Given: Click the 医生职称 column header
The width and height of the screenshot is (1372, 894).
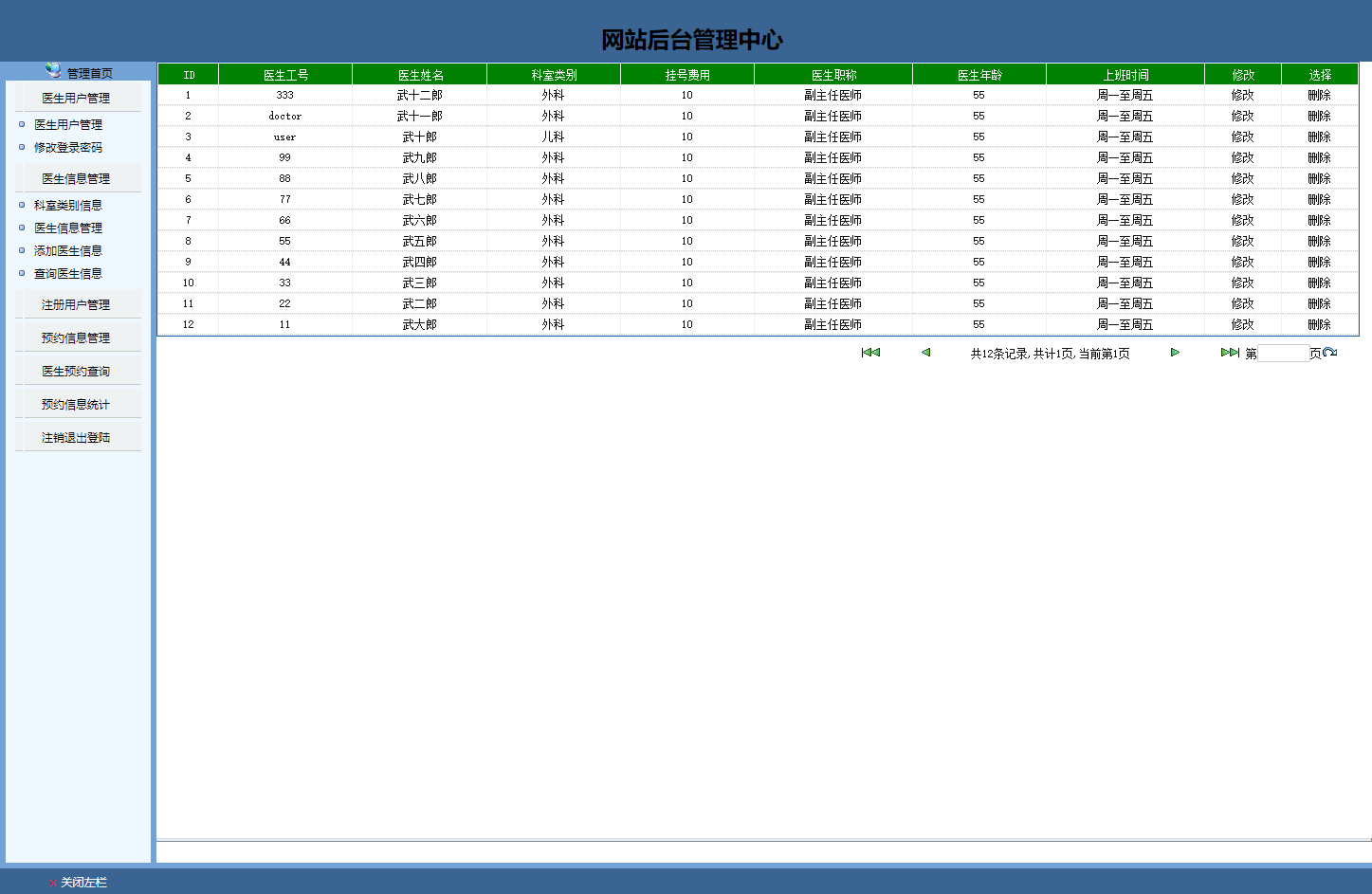Looking at the screenshot, I should (x=833, y=75).
